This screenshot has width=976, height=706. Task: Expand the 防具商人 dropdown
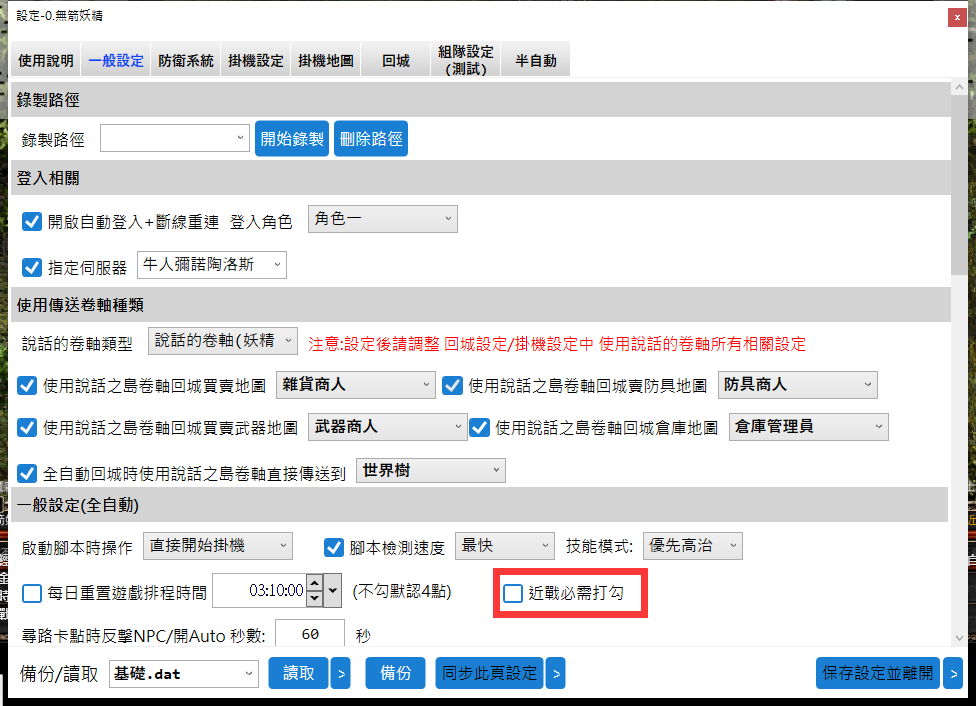pos(797,385)
